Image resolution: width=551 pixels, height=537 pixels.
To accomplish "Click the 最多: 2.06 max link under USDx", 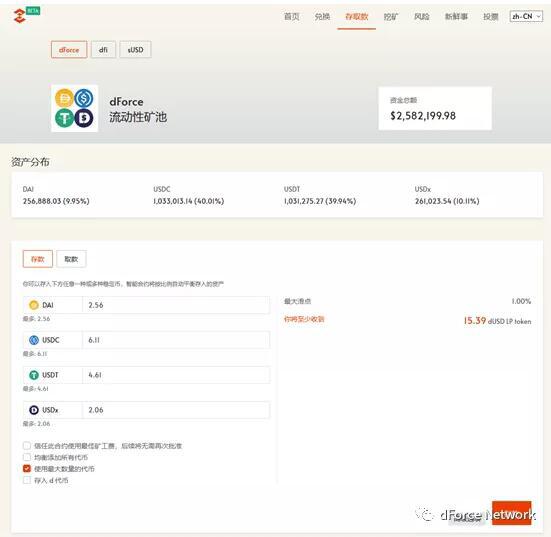I will click(37, 423).
